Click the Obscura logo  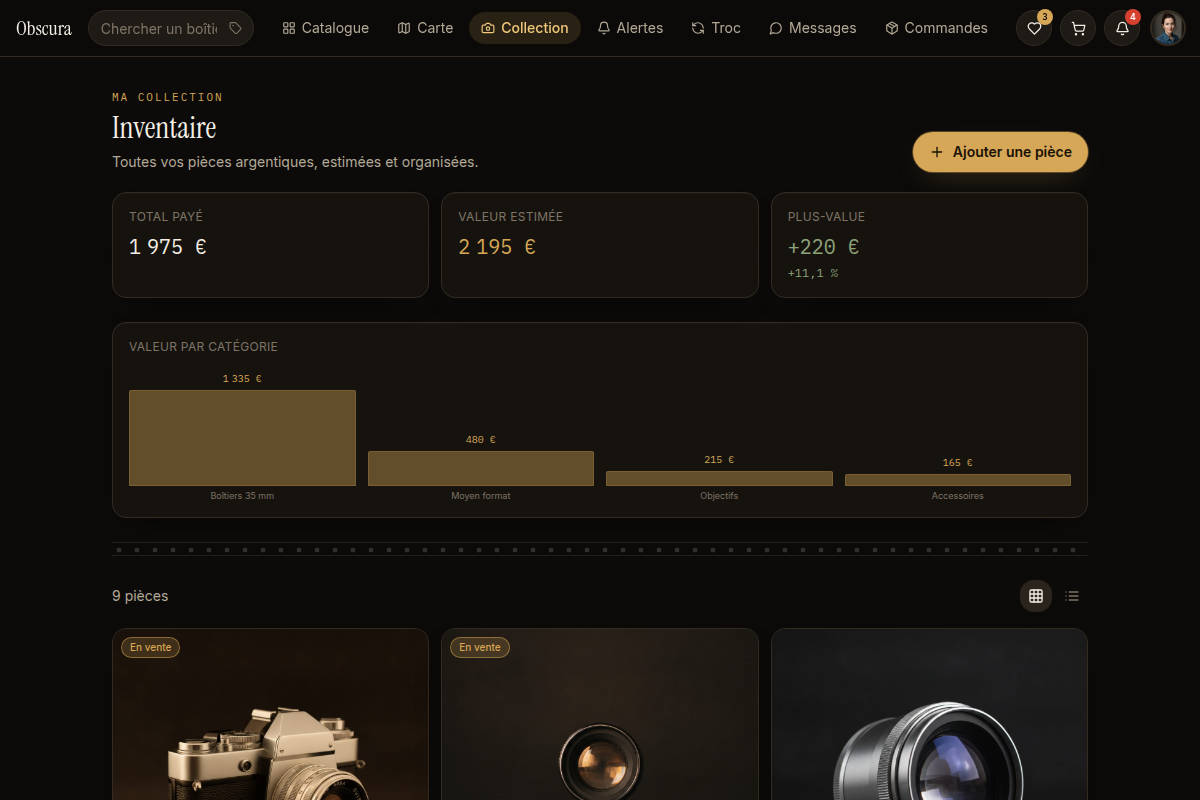(x=44, y=28)
